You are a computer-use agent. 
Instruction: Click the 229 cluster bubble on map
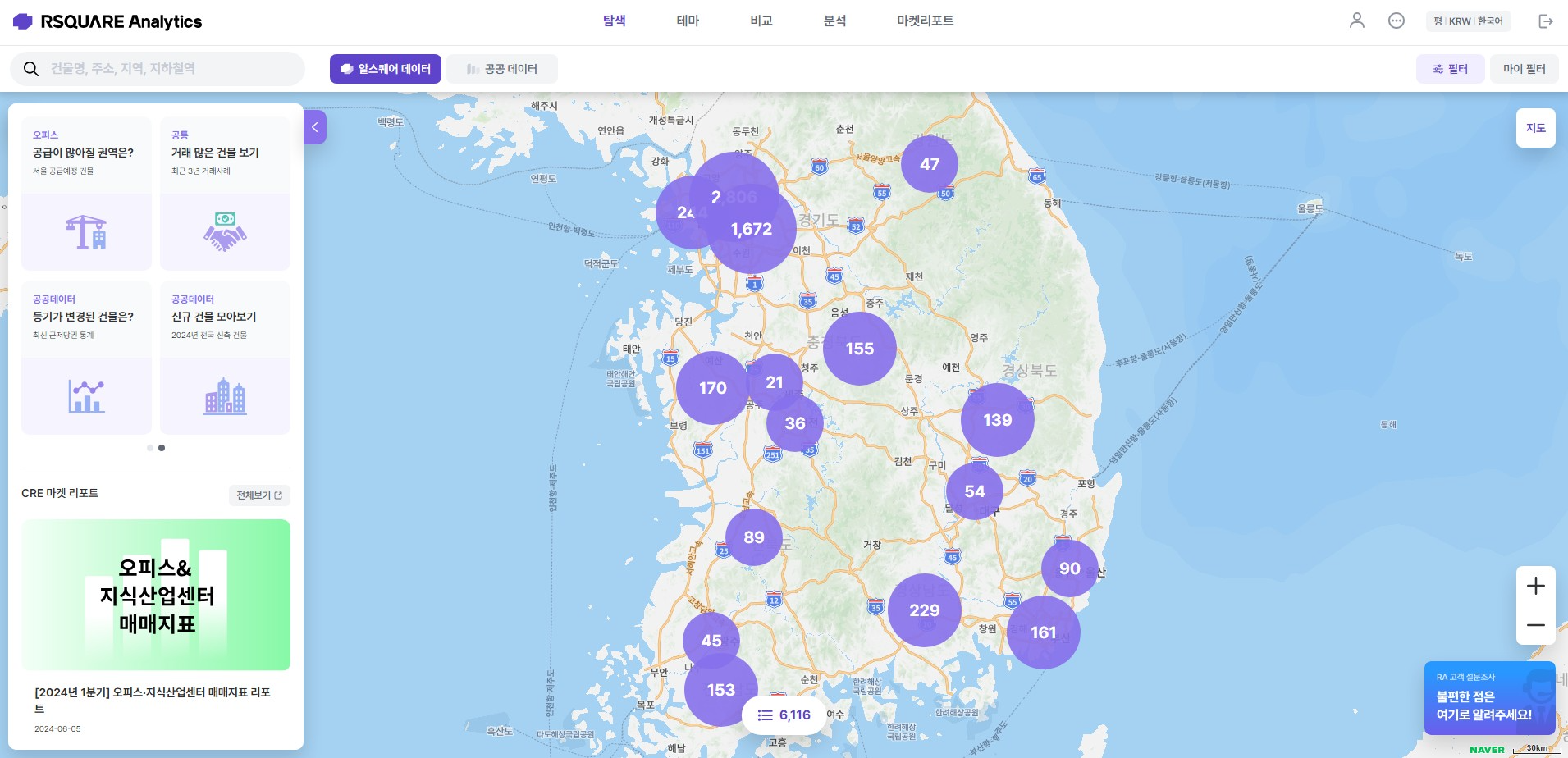(924, 610)
